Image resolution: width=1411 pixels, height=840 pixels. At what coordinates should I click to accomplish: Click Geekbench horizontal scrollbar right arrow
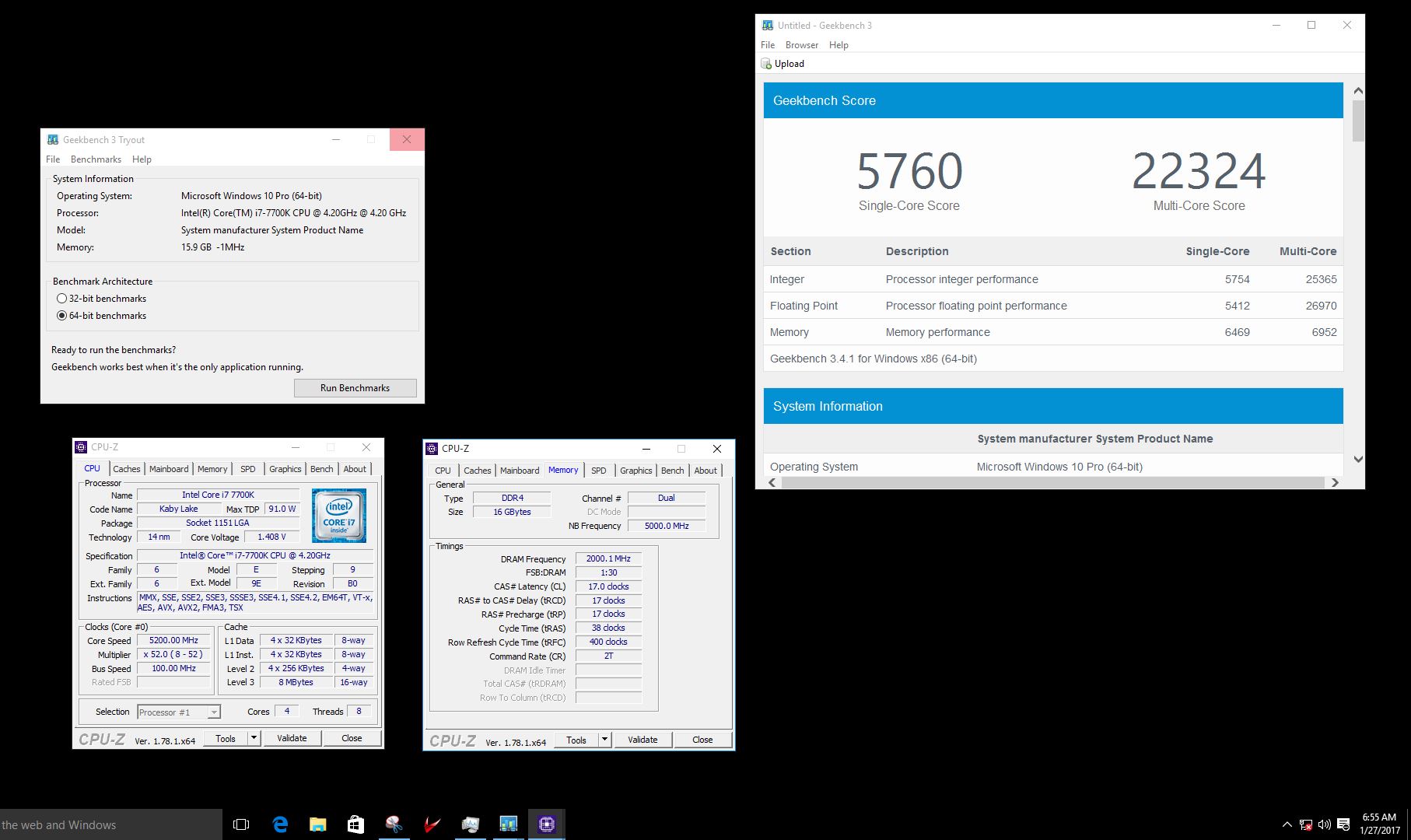(1335, 482)
